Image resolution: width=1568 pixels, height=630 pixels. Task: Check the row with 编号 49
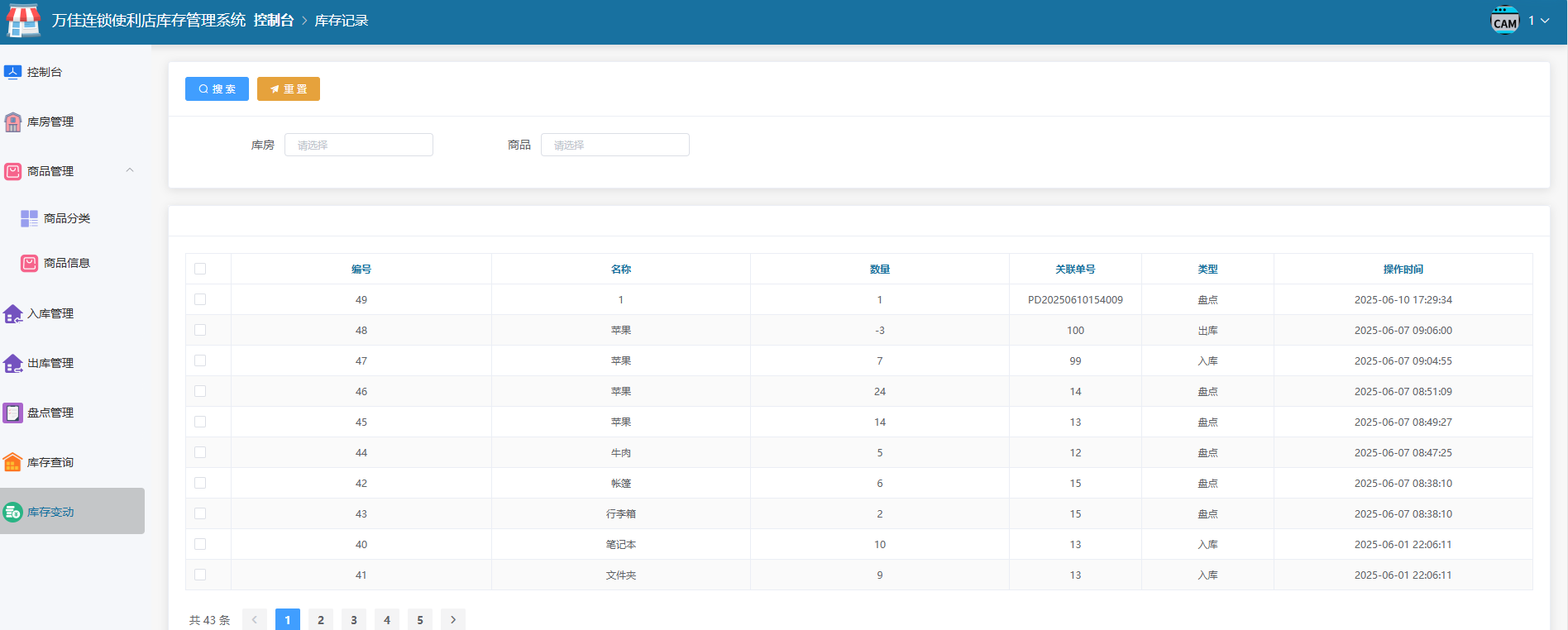pyautogui.click(x=200, y=299)
